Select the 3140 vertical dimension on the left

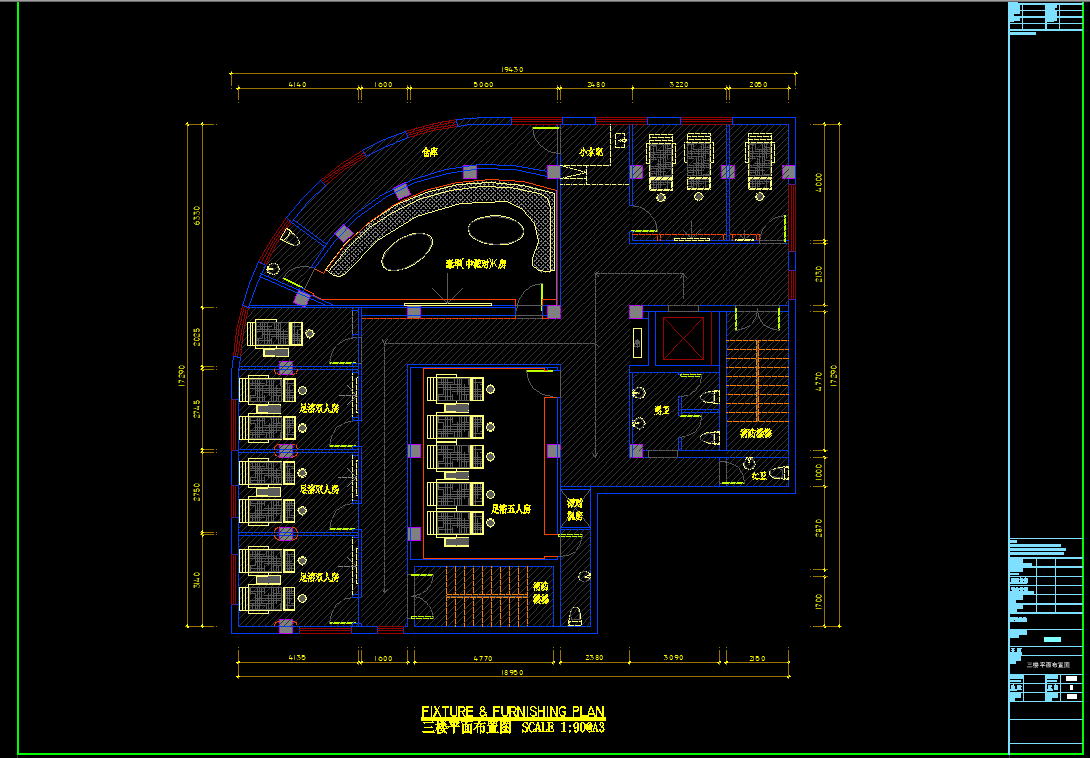(x=197, y=581)
